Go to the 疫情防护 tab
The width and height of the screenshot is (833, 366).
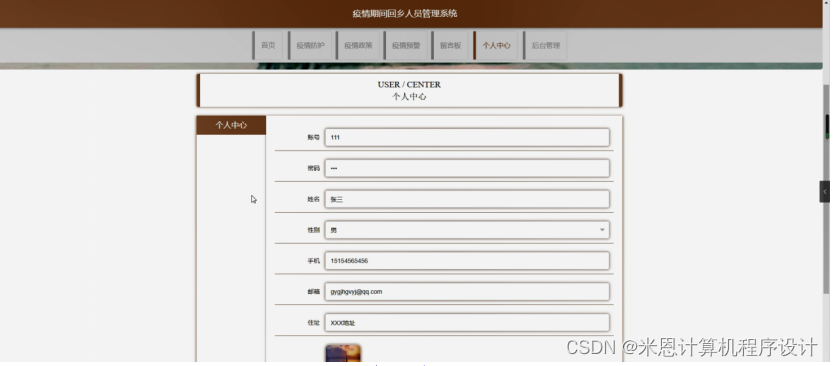point(310,46)
